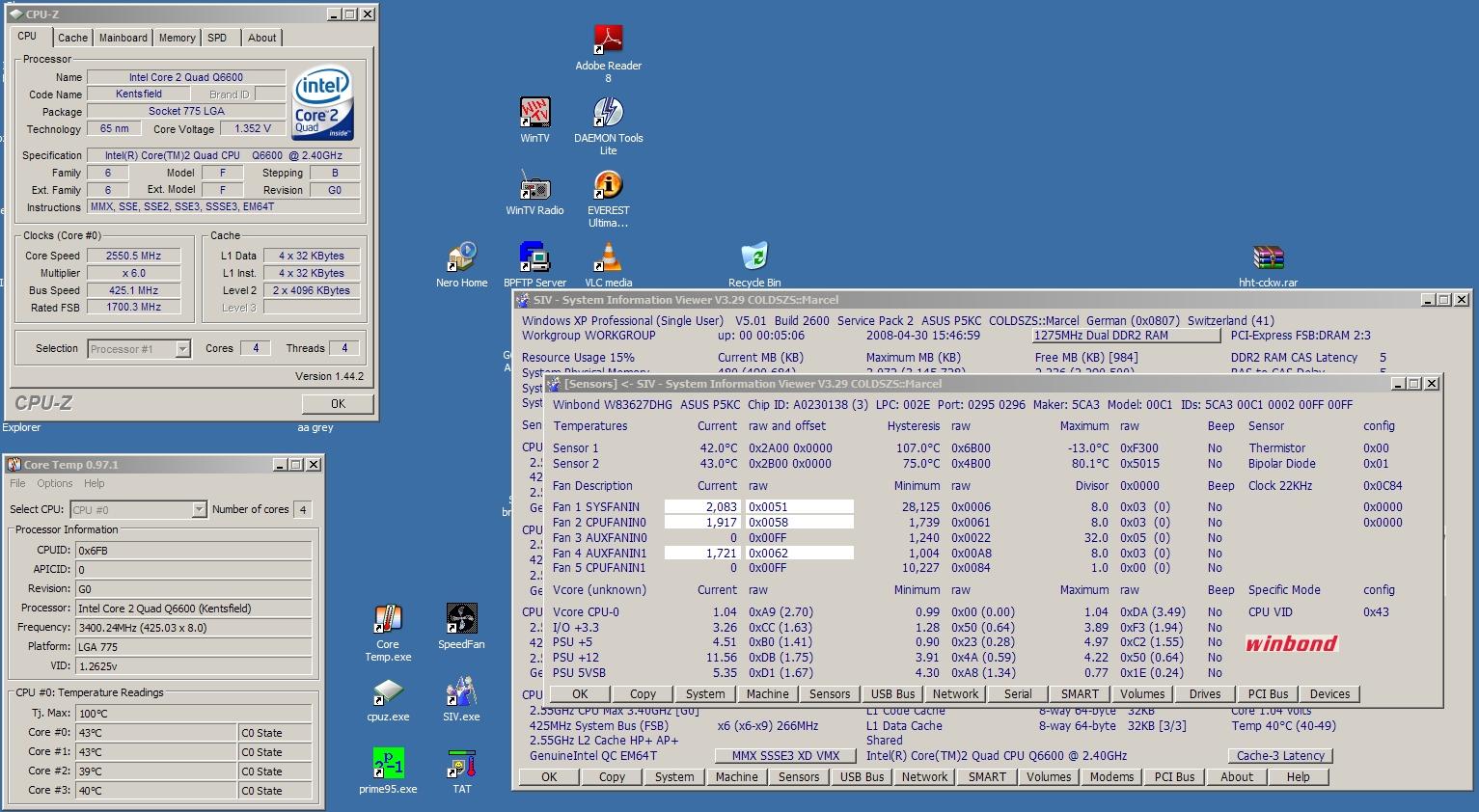Click Network button in Sensors window
This screenshot has height=812, width=1479.
[955, 693]
